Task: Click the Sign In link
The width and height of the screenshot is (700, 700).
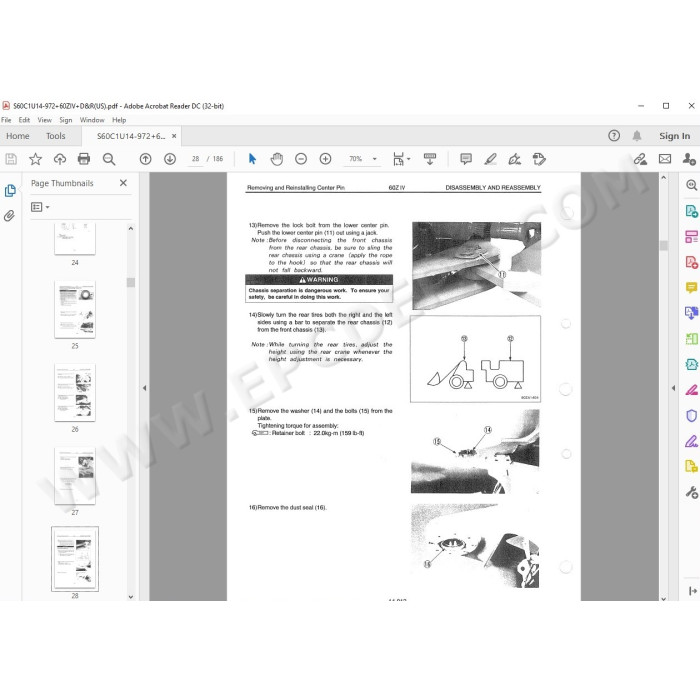Action: [674, 136]
